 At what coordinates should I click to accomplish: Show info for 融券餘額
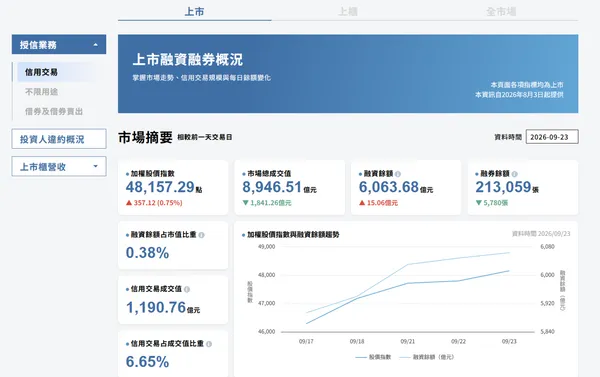[515, 174]
